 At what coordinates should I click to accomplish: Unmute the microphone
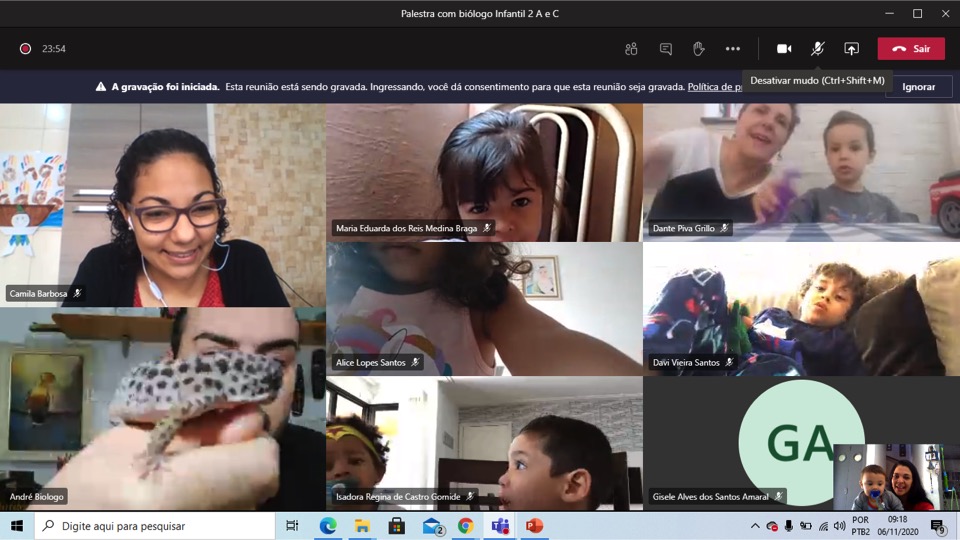(x=817, y=49)
